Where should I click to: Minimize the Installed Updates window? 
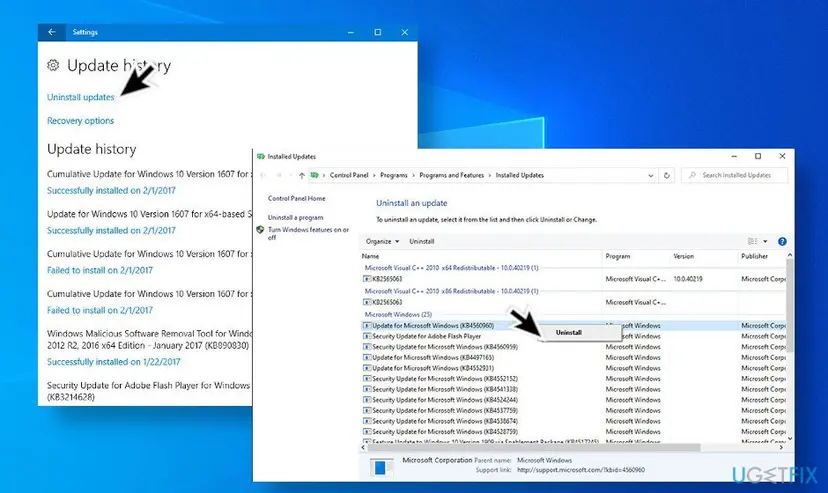734,157
